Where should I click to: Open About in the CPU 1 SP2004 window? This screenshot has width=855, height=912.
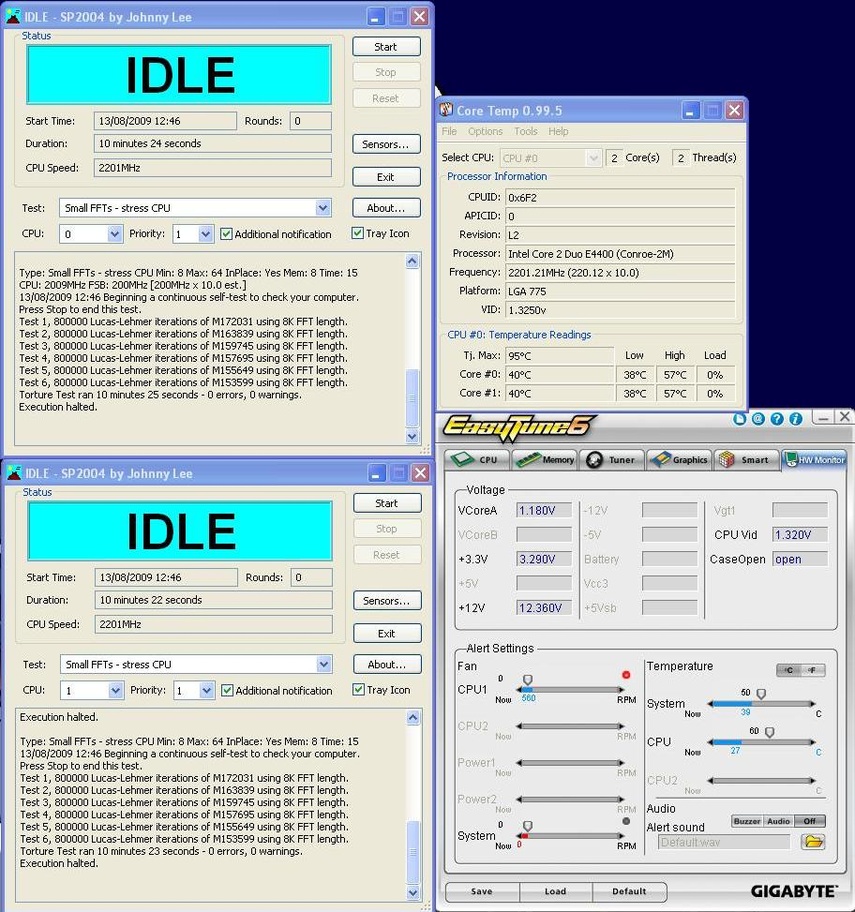coord(387,664)
